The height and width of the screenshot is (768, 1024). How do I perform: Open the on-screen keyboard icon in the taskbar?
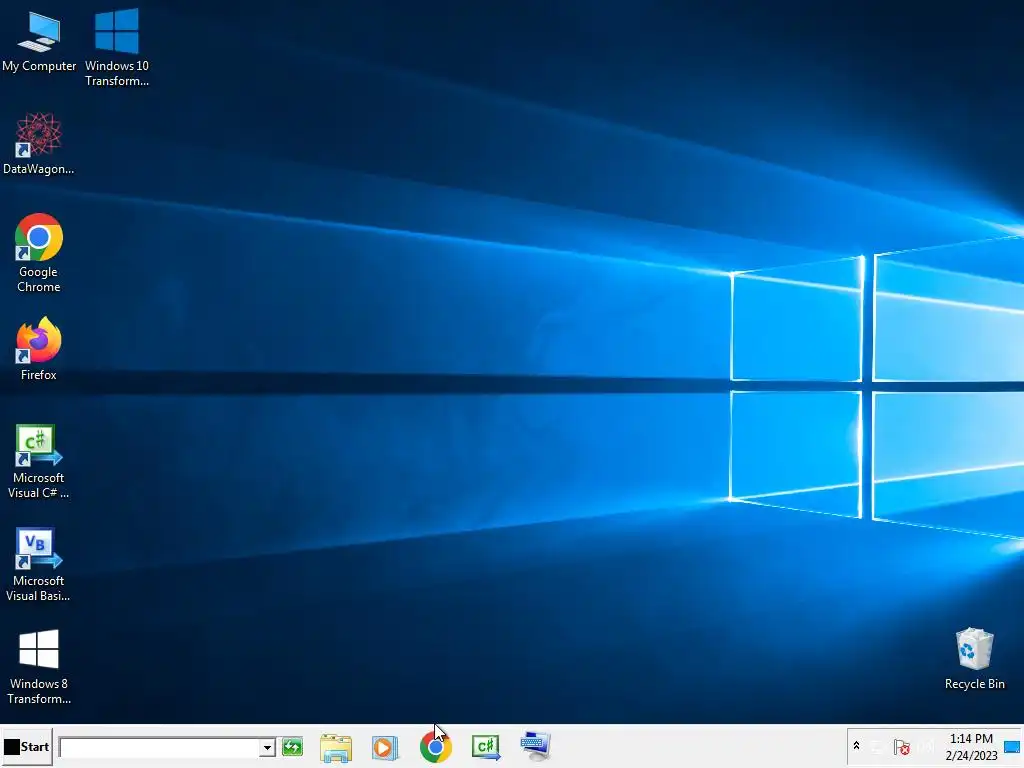tap(536, 746)
